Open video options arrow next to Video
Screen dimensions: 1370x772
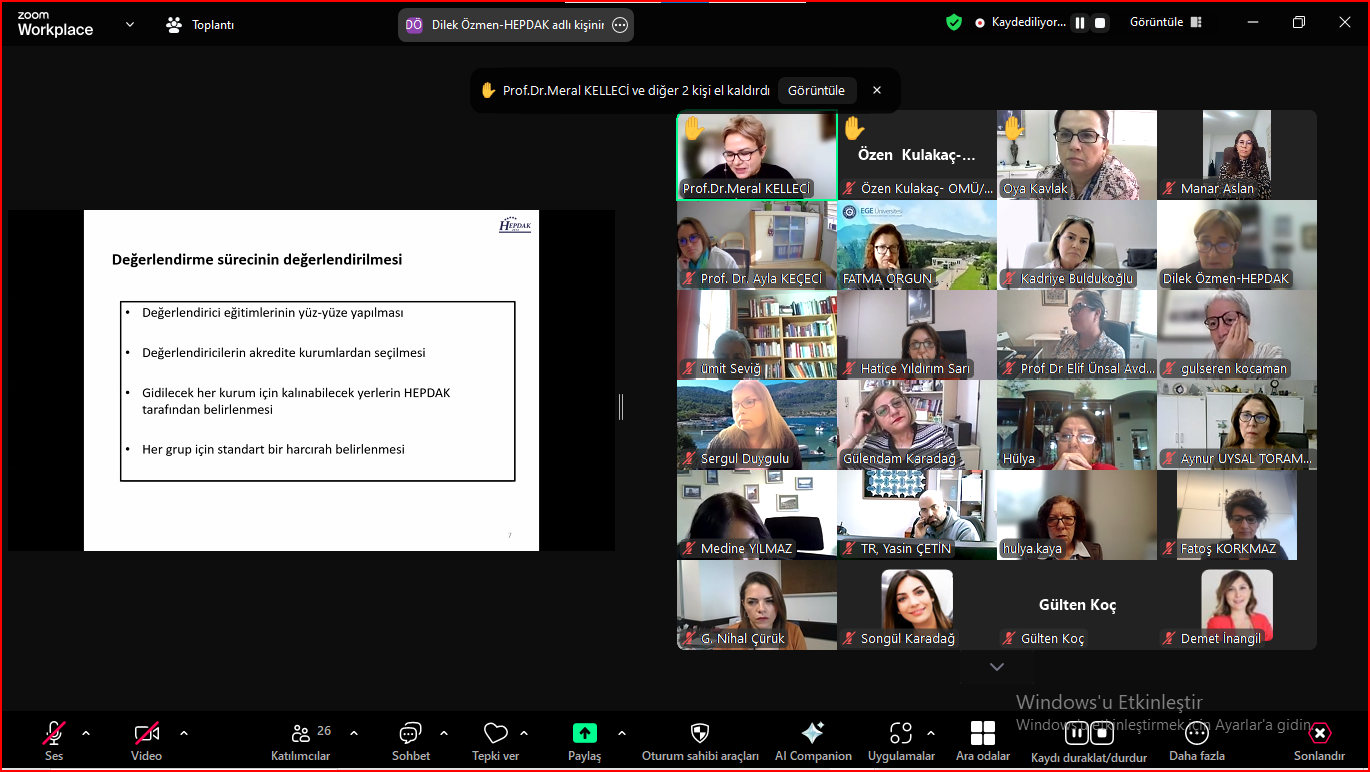click(x=184, y=733)
